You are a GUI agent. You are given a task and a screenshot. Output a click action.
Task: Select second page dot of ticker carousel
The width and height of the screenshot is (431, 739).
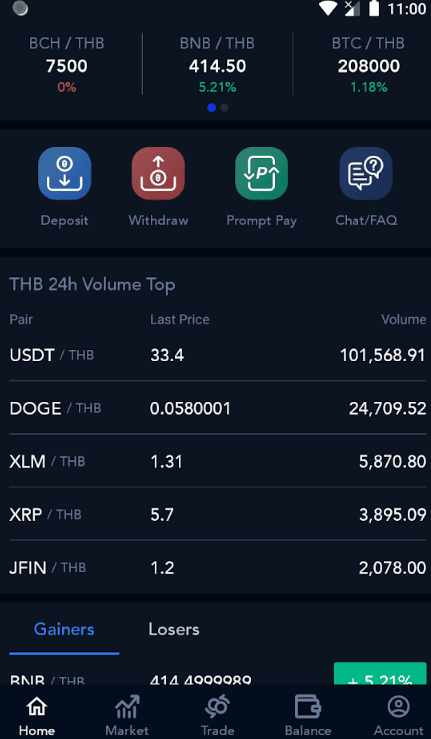pyautogui.click(x=224, y=108)
